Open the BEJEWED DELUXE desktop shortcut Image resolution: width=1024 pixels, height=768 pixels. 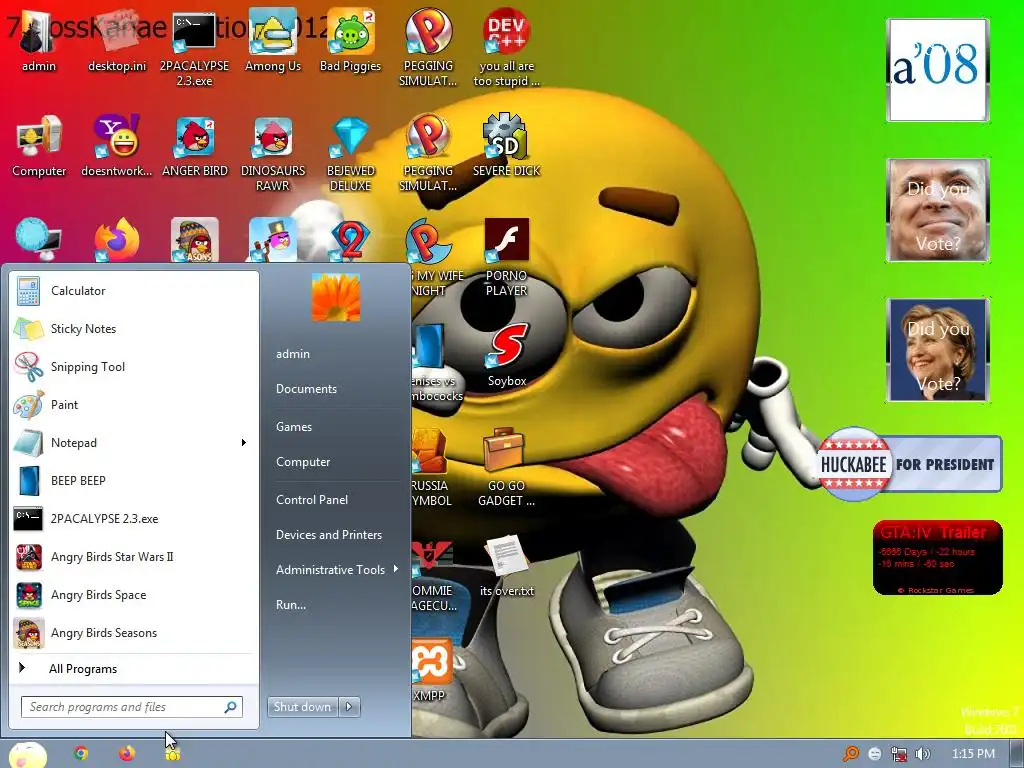(x=351, y=153)
